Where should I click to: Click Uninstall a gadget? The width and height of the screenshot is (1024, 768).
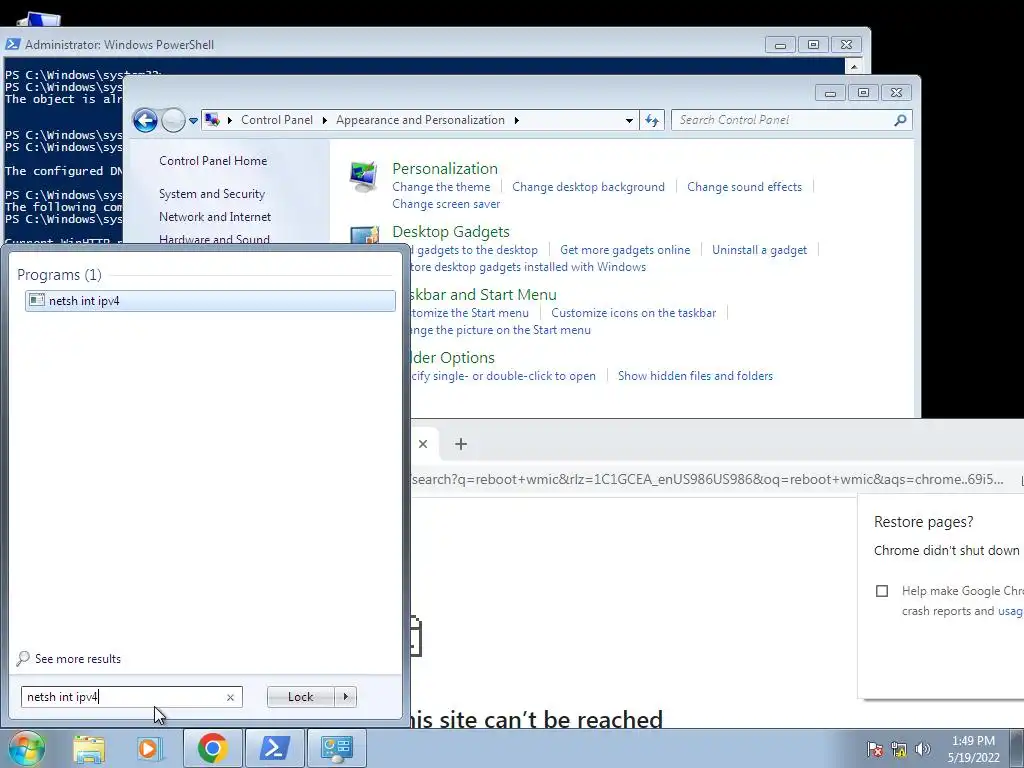(760, 250)
